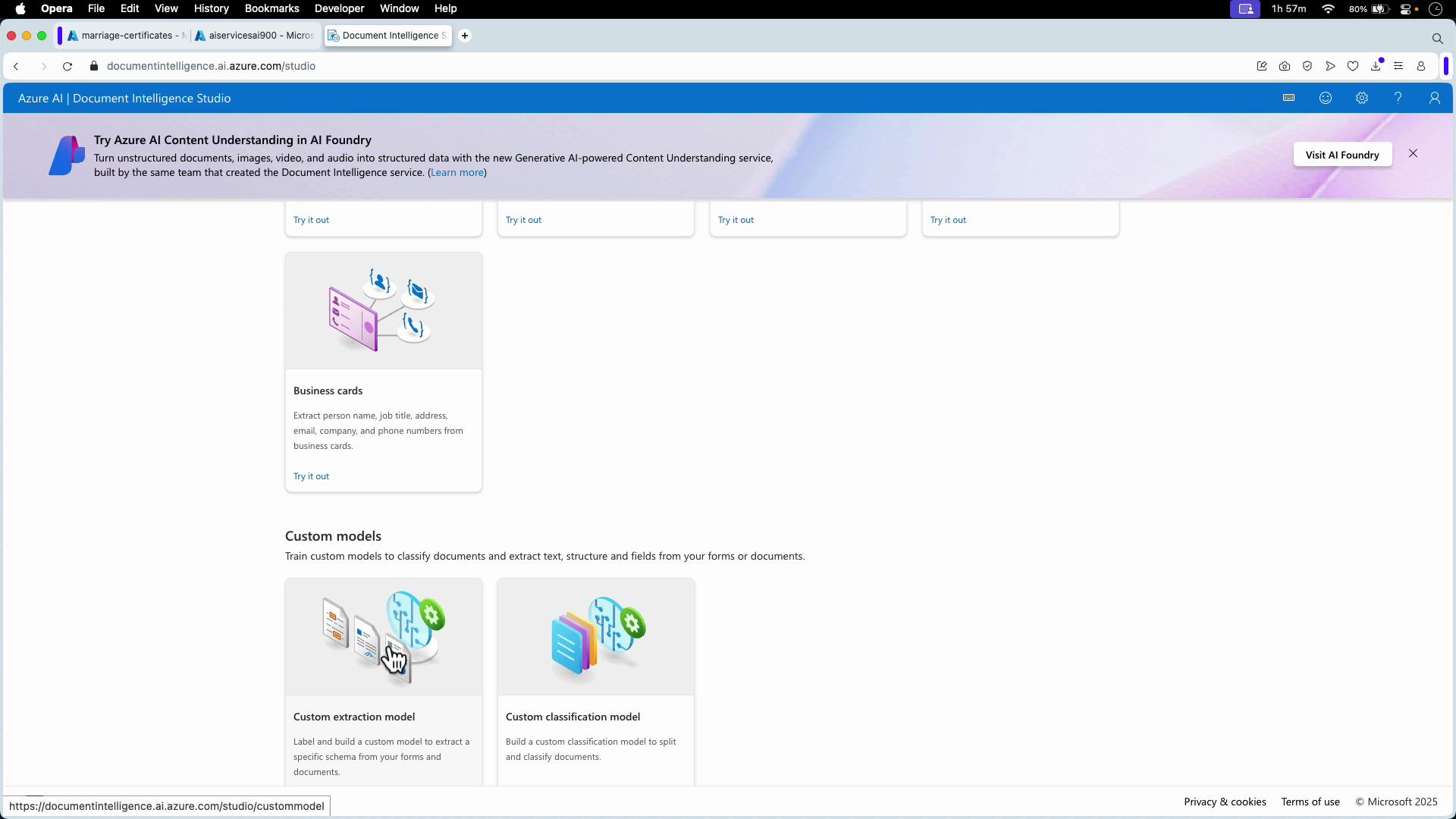This screenshot has height=819, width=1456.
Task: Open the Help question mark icon
Action: point(1398,99)
